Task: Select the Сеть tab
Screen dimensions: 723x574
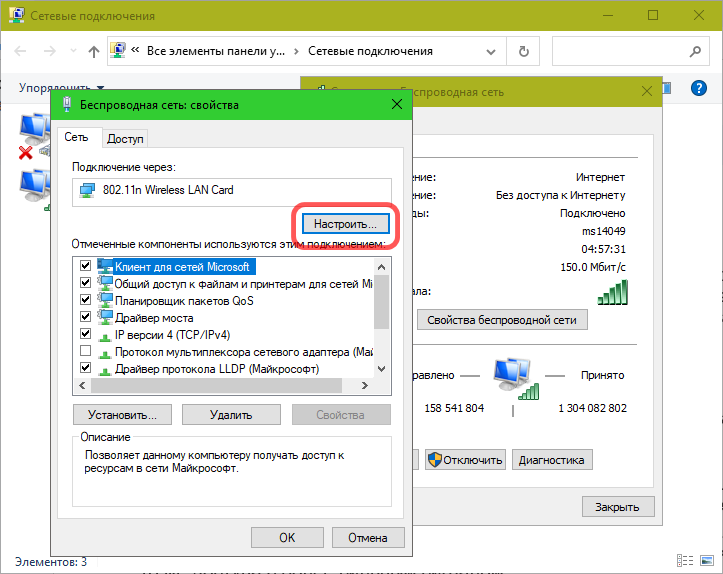Action: click(77, 138)
